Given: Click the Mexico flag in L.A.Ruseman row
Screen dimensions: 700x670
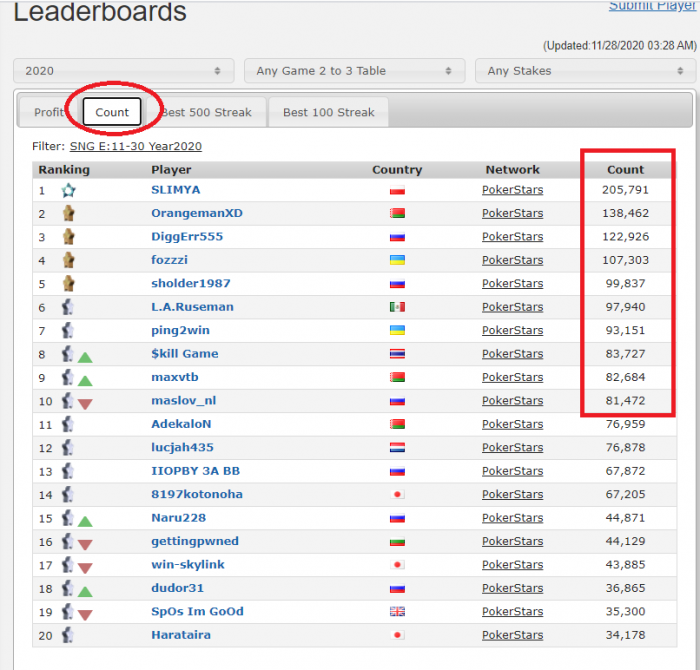Looking at the screenshot, I should pos(397,307).
